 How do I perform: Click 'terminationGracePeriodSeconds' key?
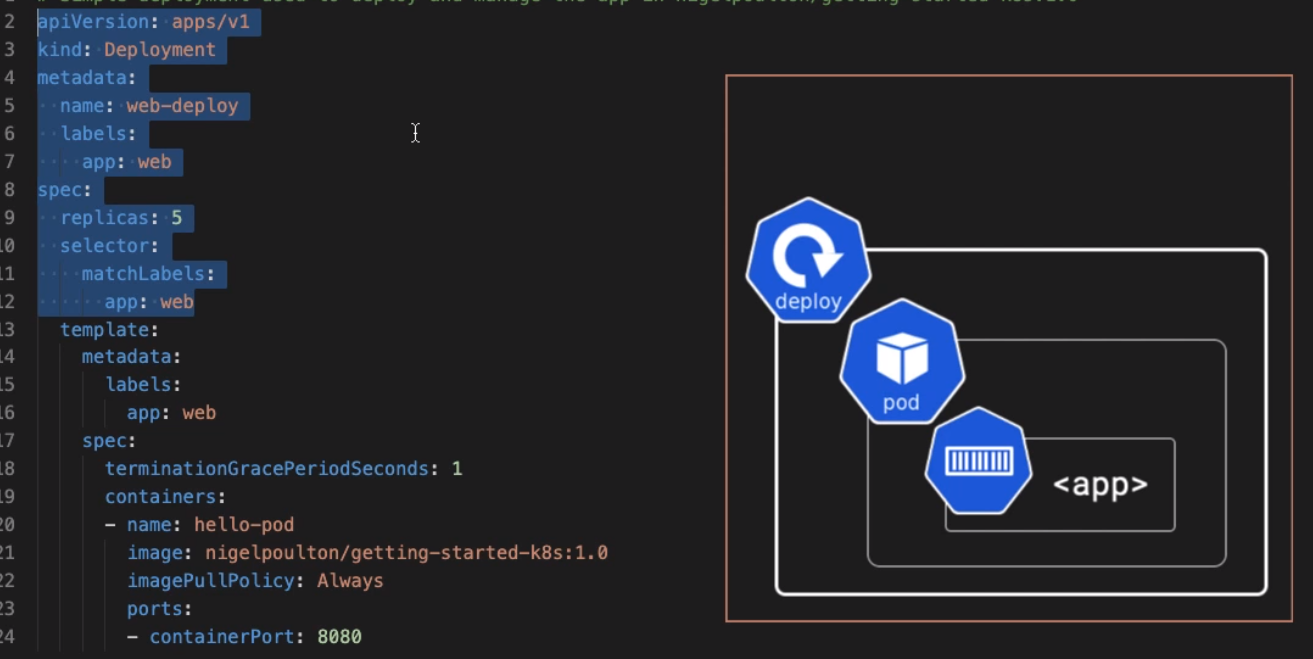click(x=266, y=468)
